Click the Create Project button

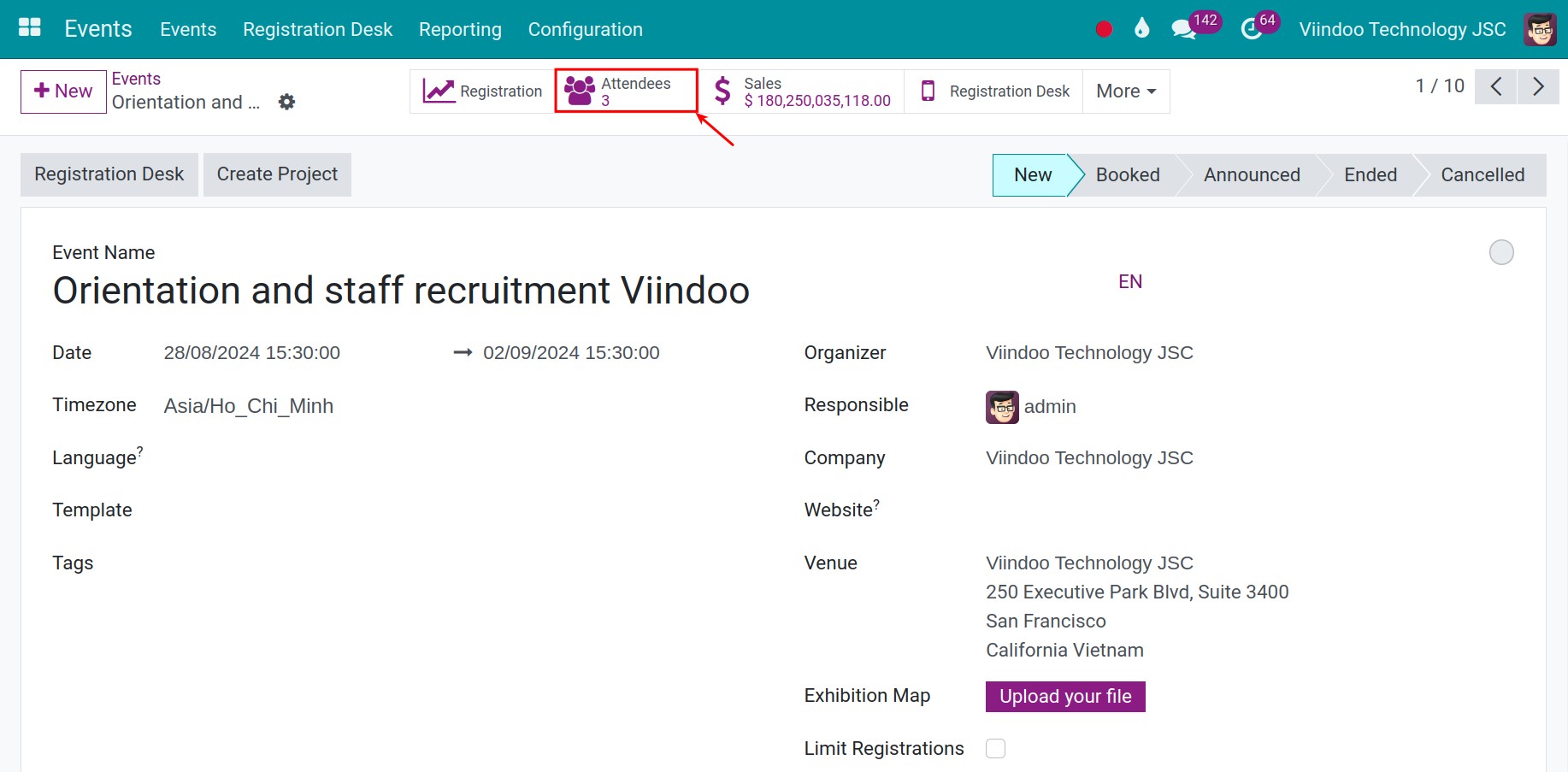pos(277,174)
